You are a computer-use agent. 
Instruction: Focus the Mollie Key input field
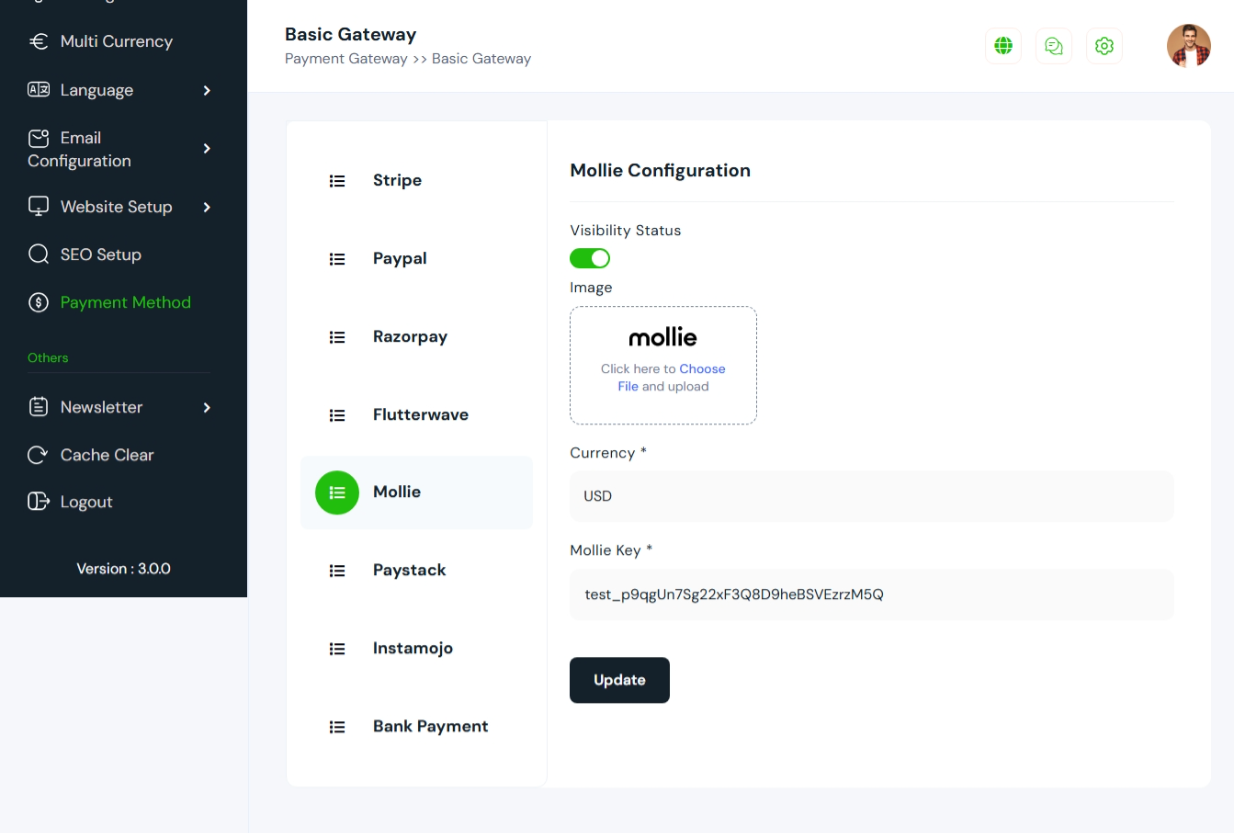pyautogui.click(x=871, y=595)
